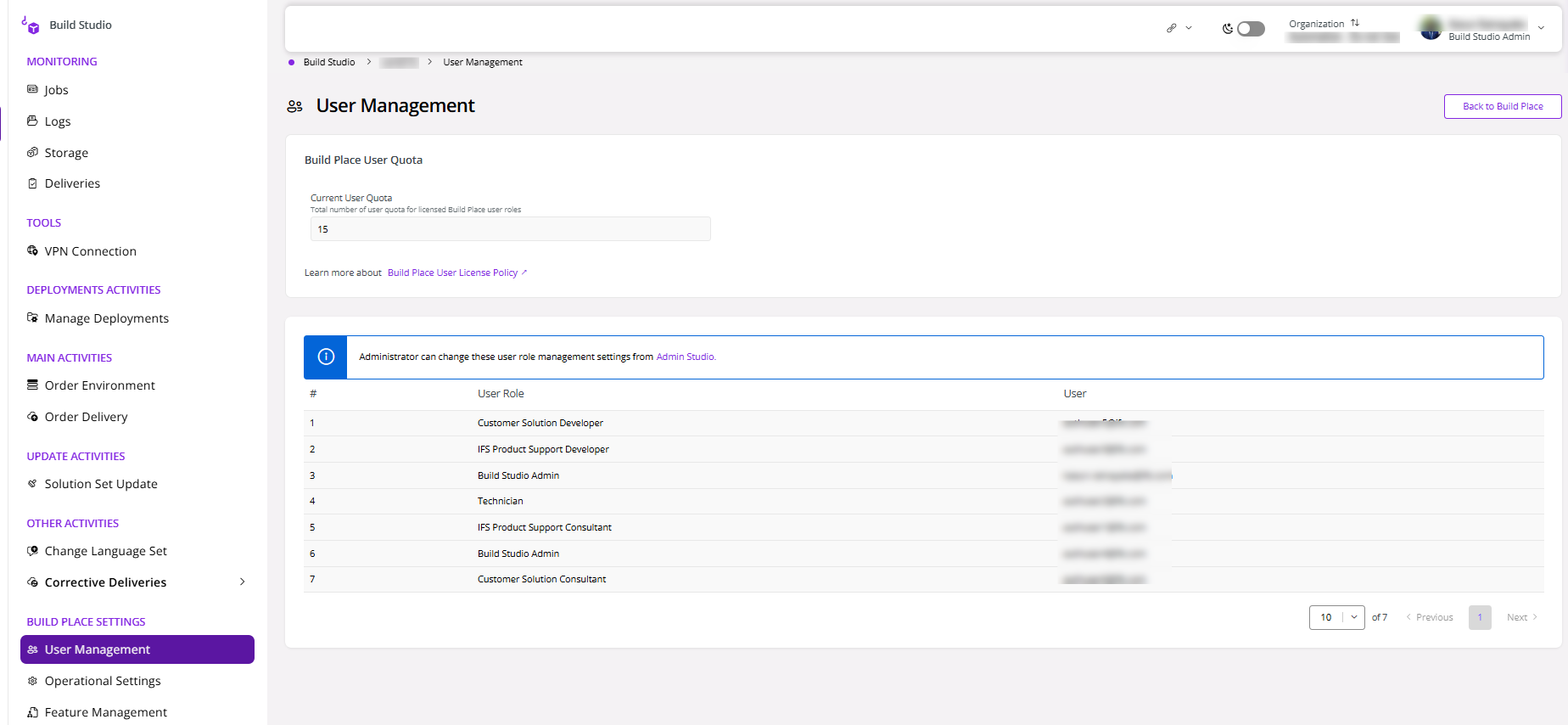
Task: Open Feature Management menu item
Action: pos(105,712)
